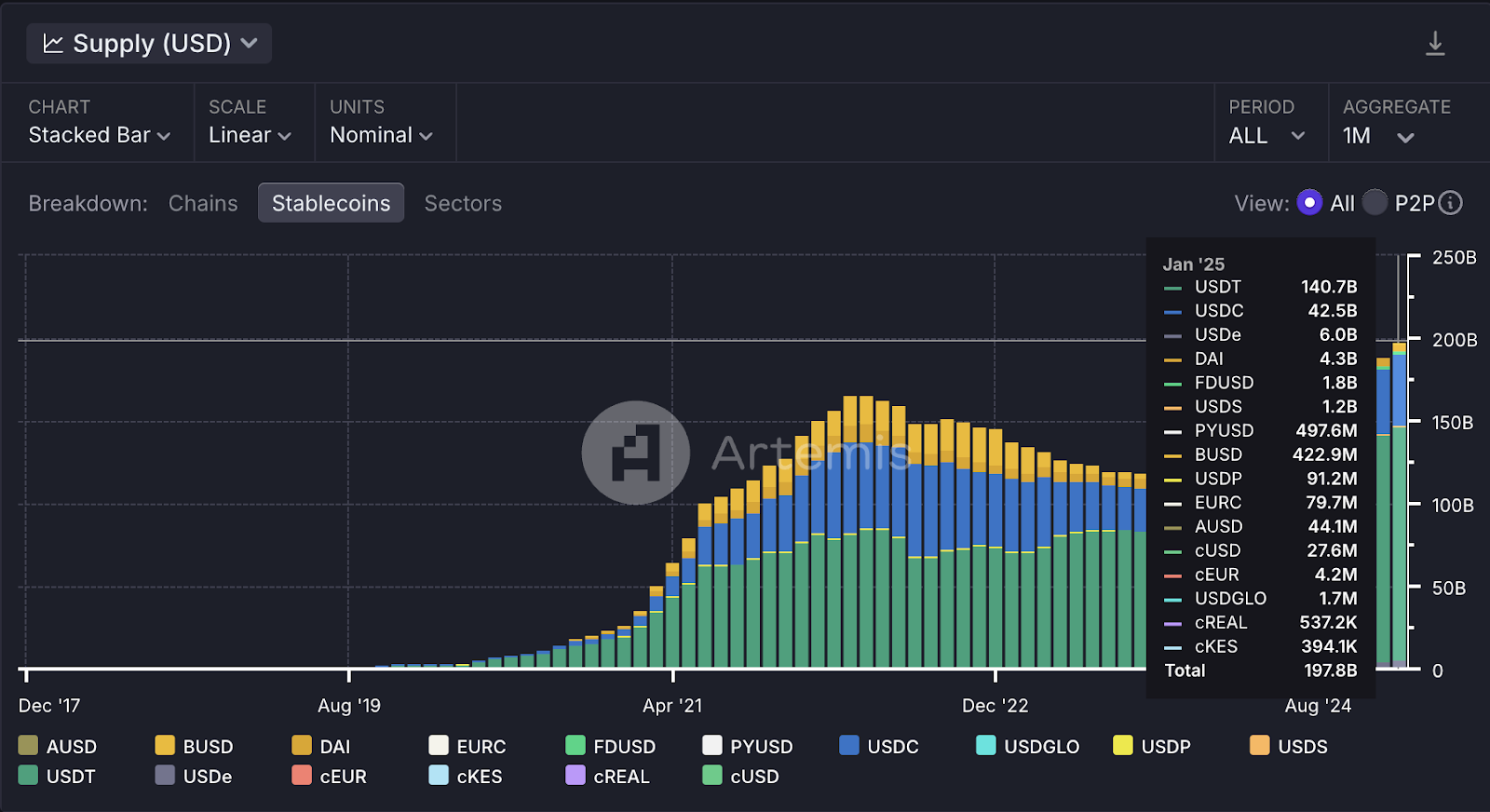This screenshot has width=1490, height=812.
Task: Toggle AUSD series in the legend
Action: (x=58, y=746)
